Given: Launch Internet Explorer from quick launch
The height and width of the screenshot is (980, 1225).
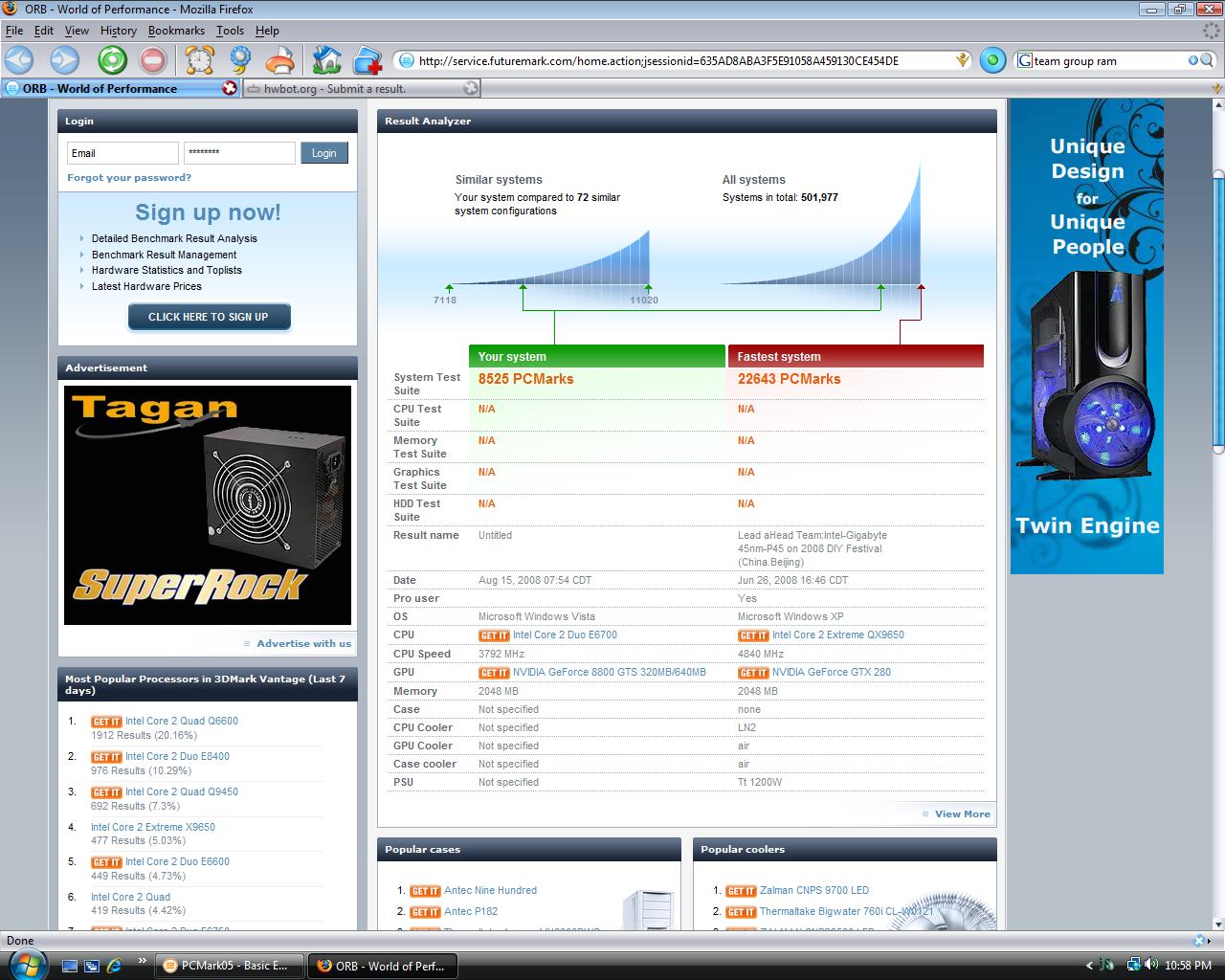Looking at the screenshot, I should [x=114, y=966].
